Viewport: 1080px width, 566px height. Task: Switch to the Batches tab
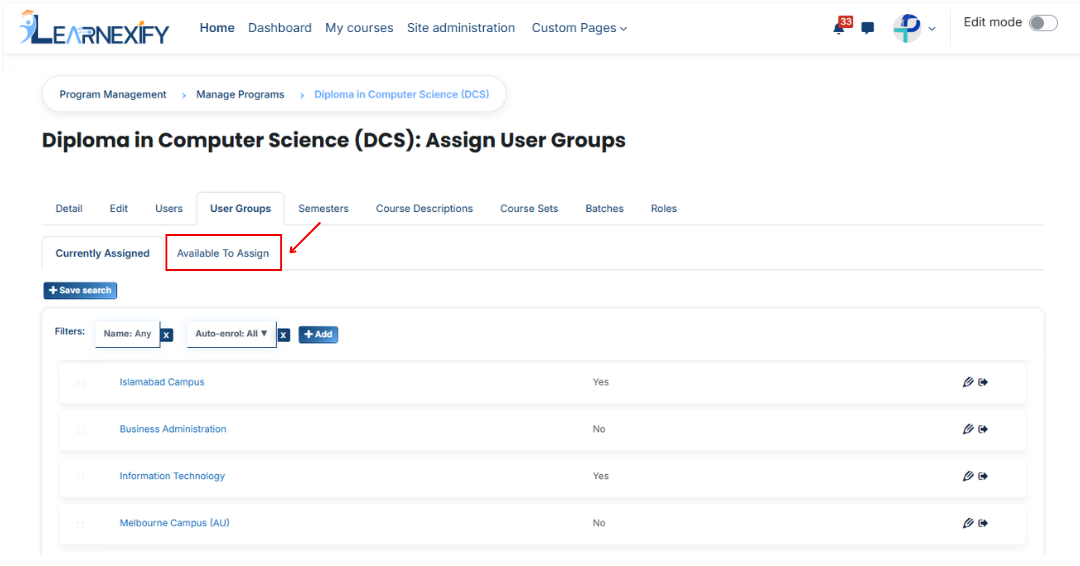point(604,209)
